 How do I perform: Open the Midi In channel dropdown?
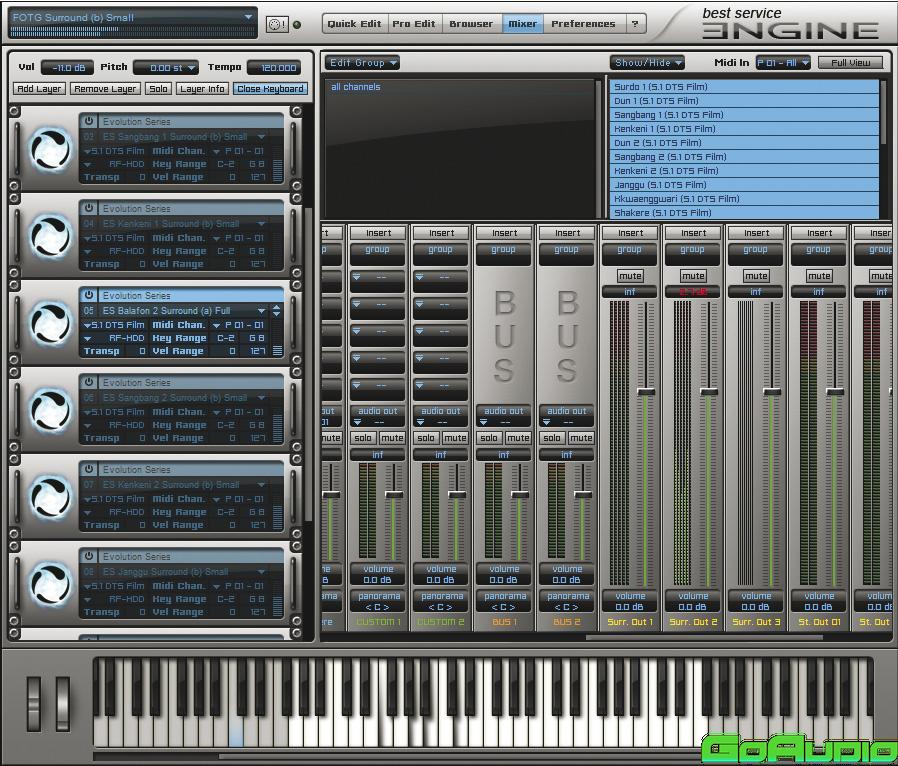[x=783, y=62]
